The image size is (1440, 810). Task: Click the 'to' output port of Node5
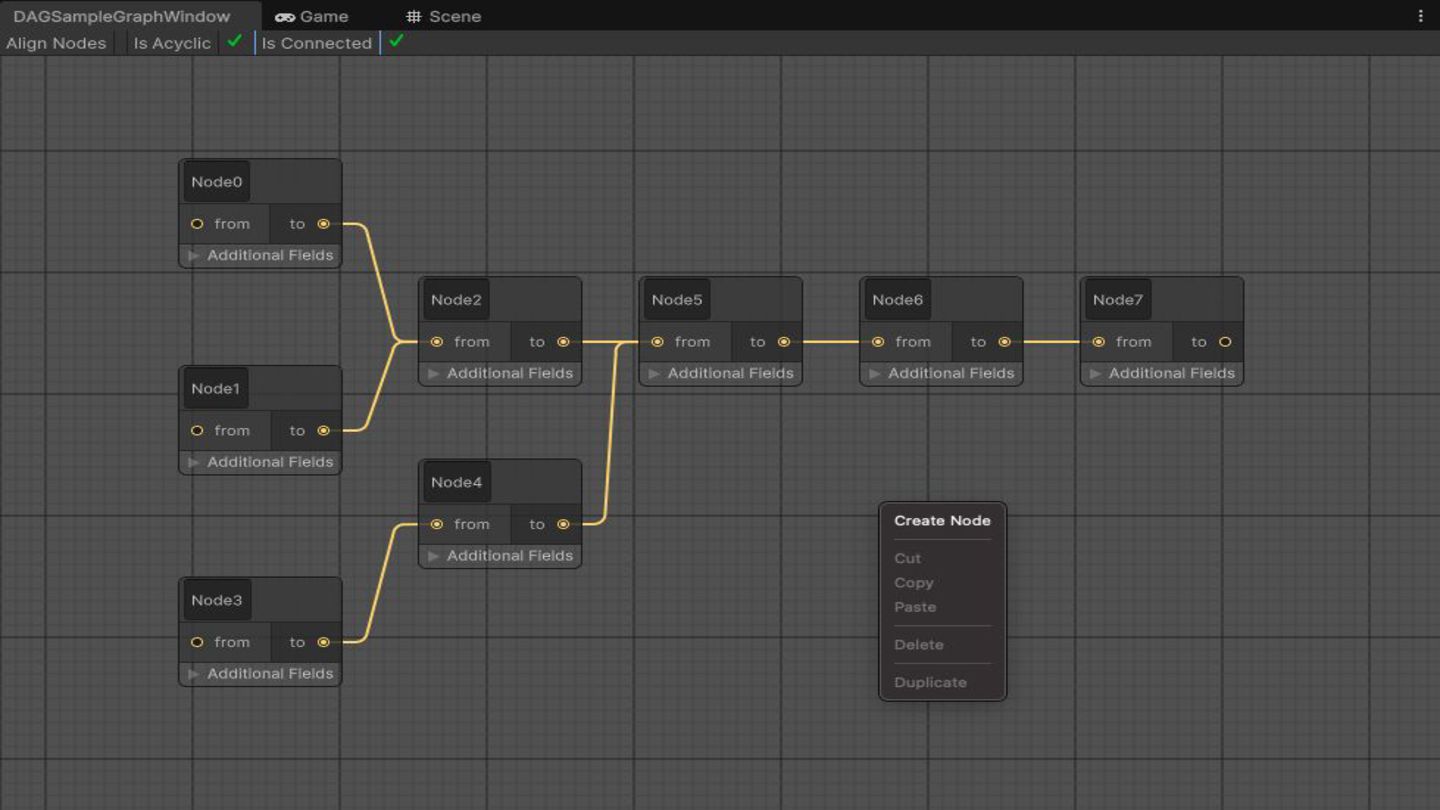click(784, 342)
